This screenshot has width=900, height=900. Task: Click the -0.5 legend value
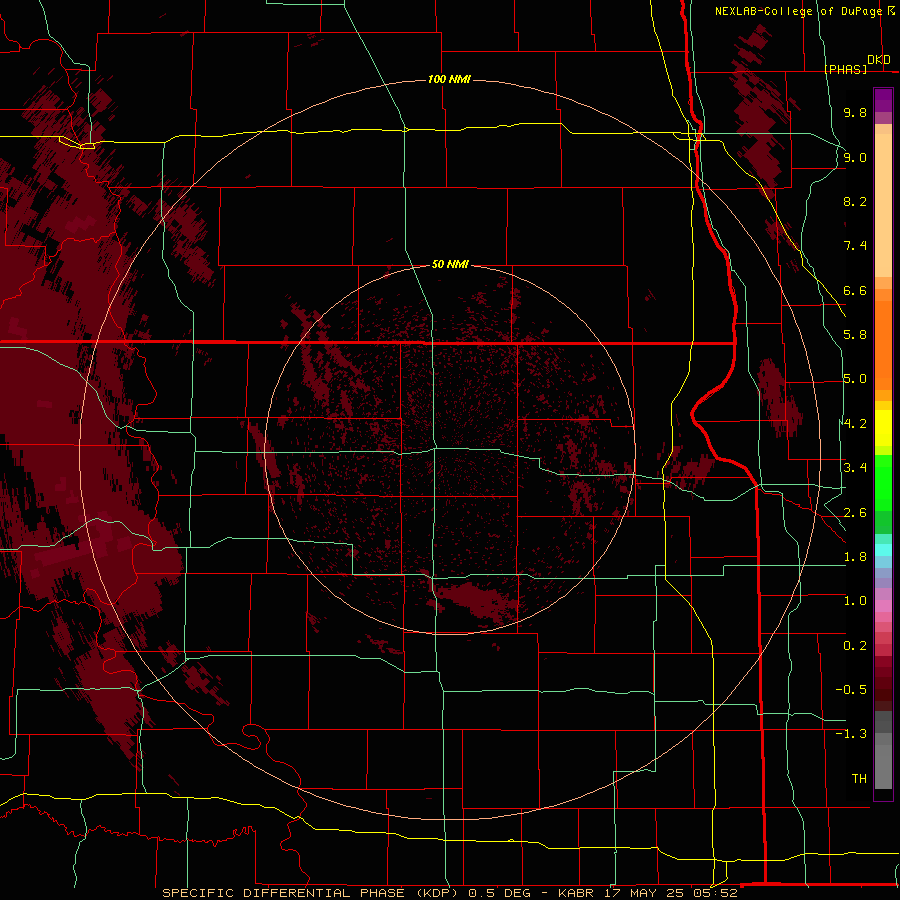(851, 690)
